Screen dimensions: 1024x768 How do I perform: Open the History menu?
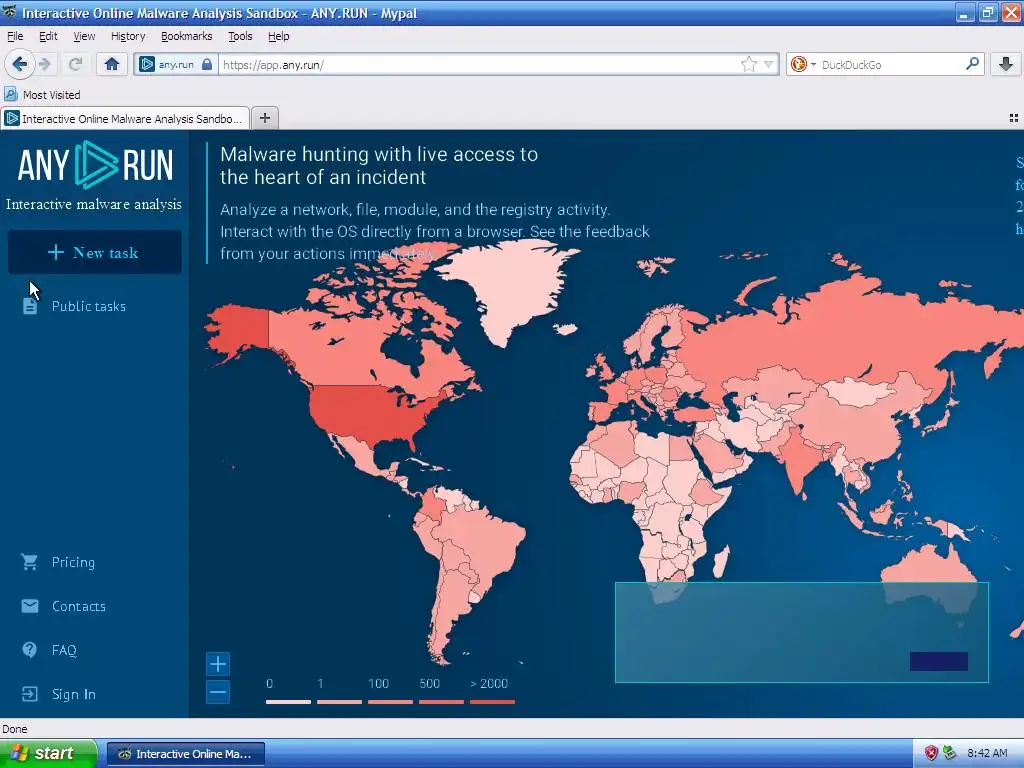(128, 36)
